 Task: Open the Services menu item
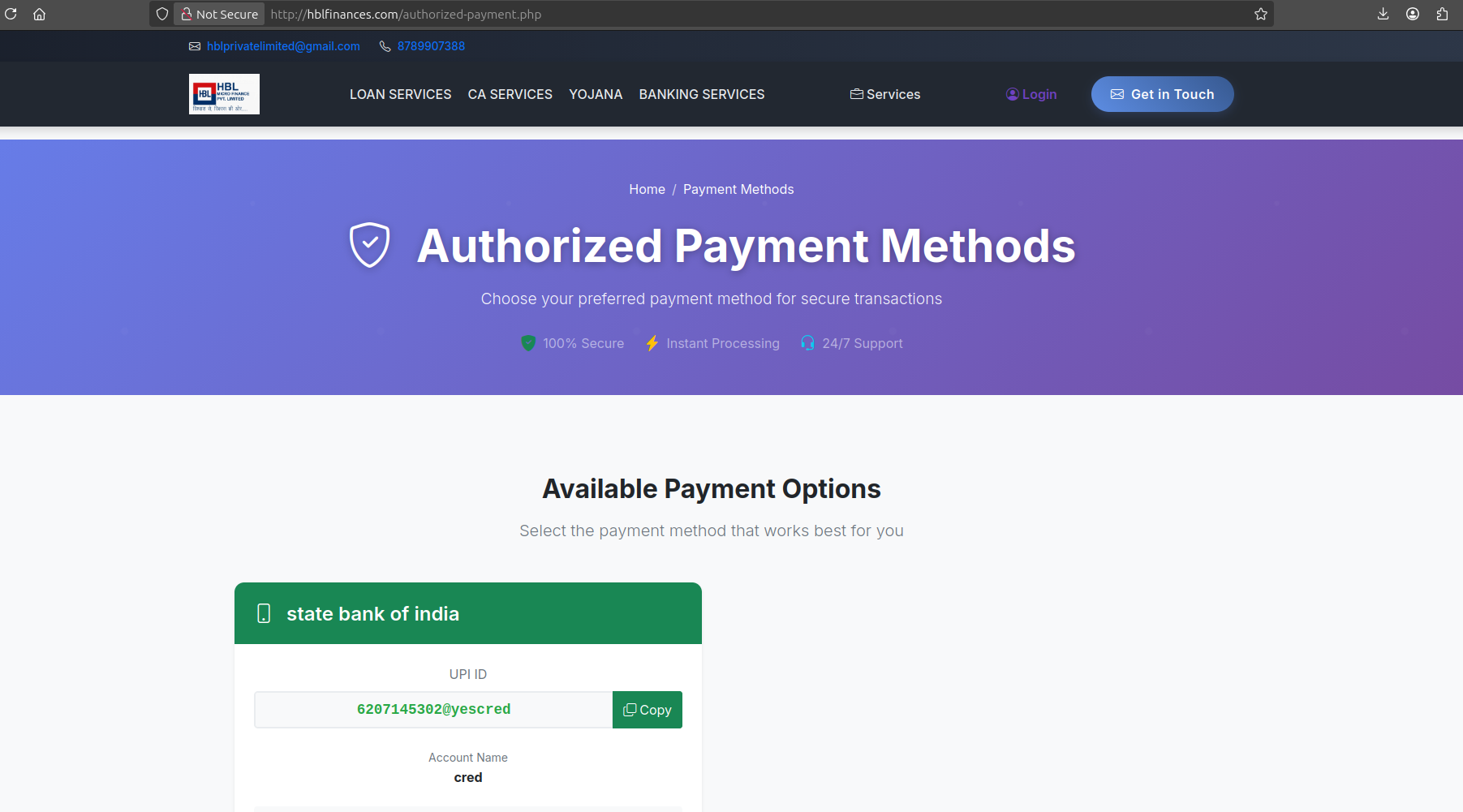pyautogui.click(x=884, y=94)
